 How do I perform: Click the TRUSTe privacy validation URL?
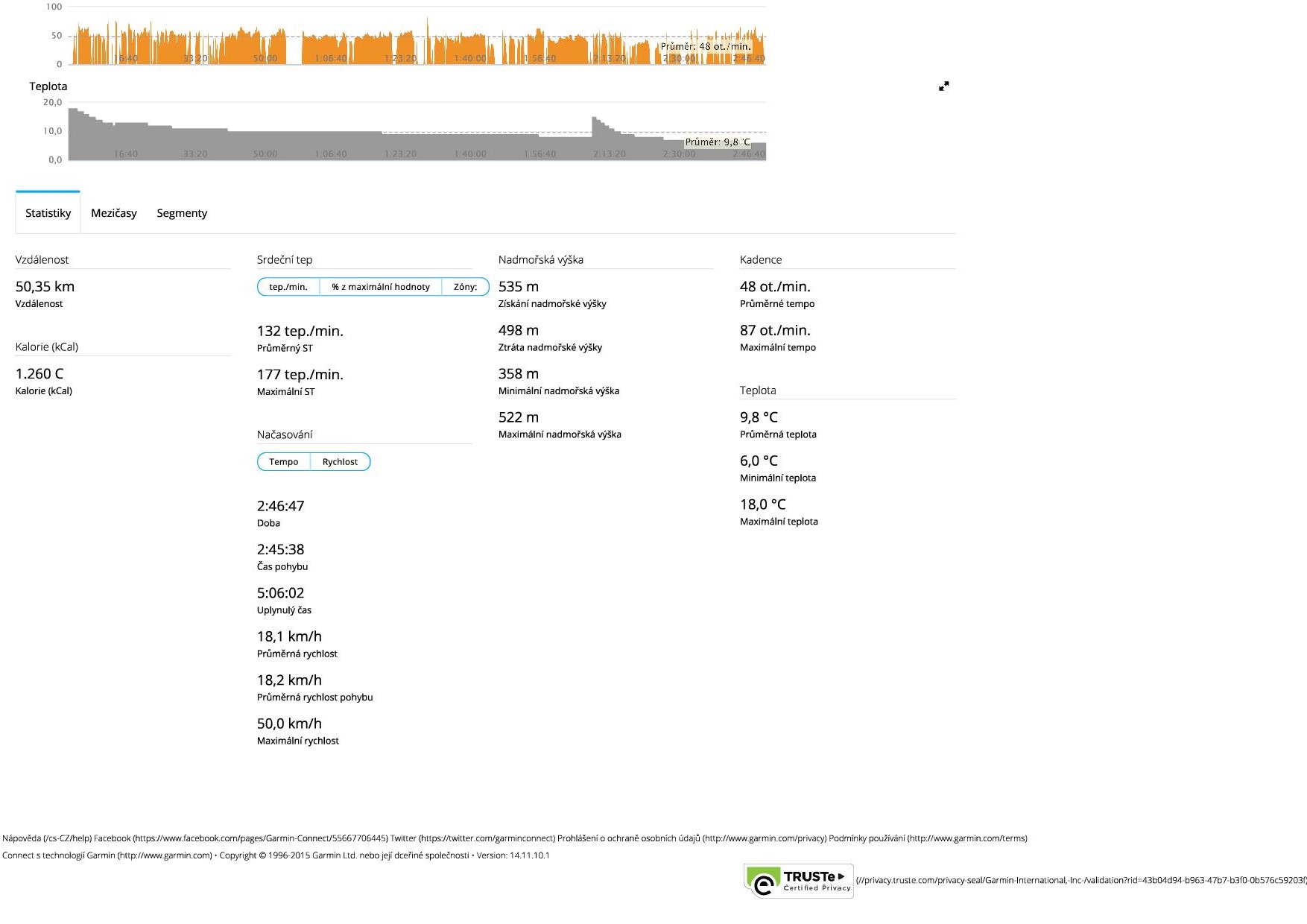tap(1080, 881)
